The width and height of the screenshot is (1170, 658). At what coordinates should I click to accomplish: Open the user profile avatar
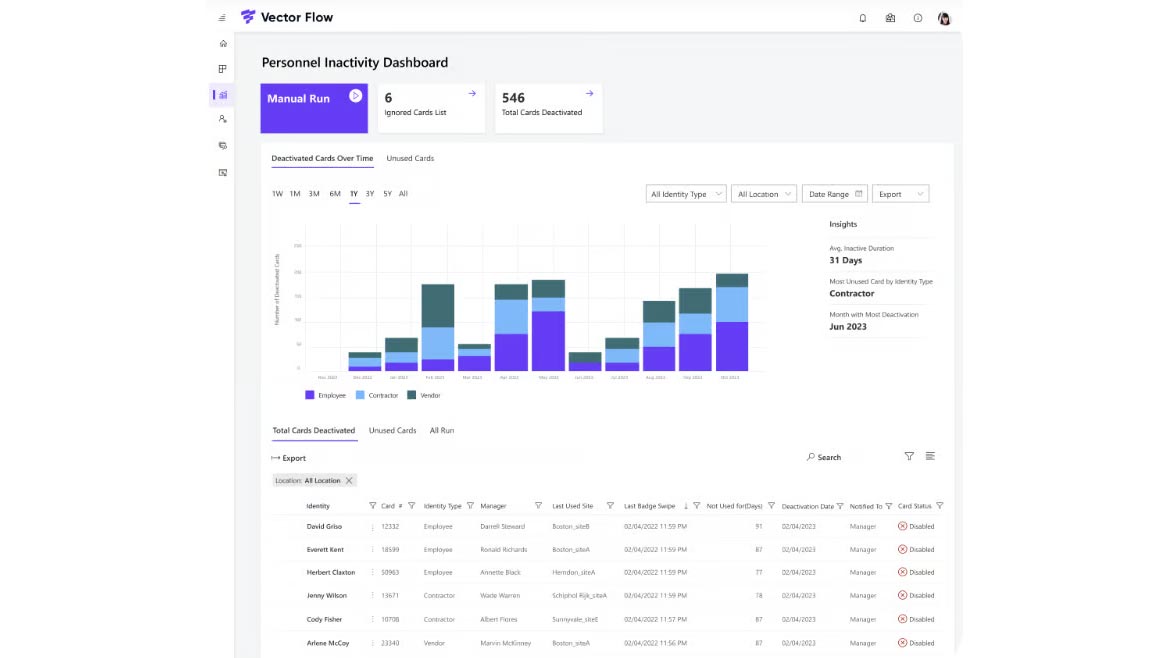(x=944, y=18)
